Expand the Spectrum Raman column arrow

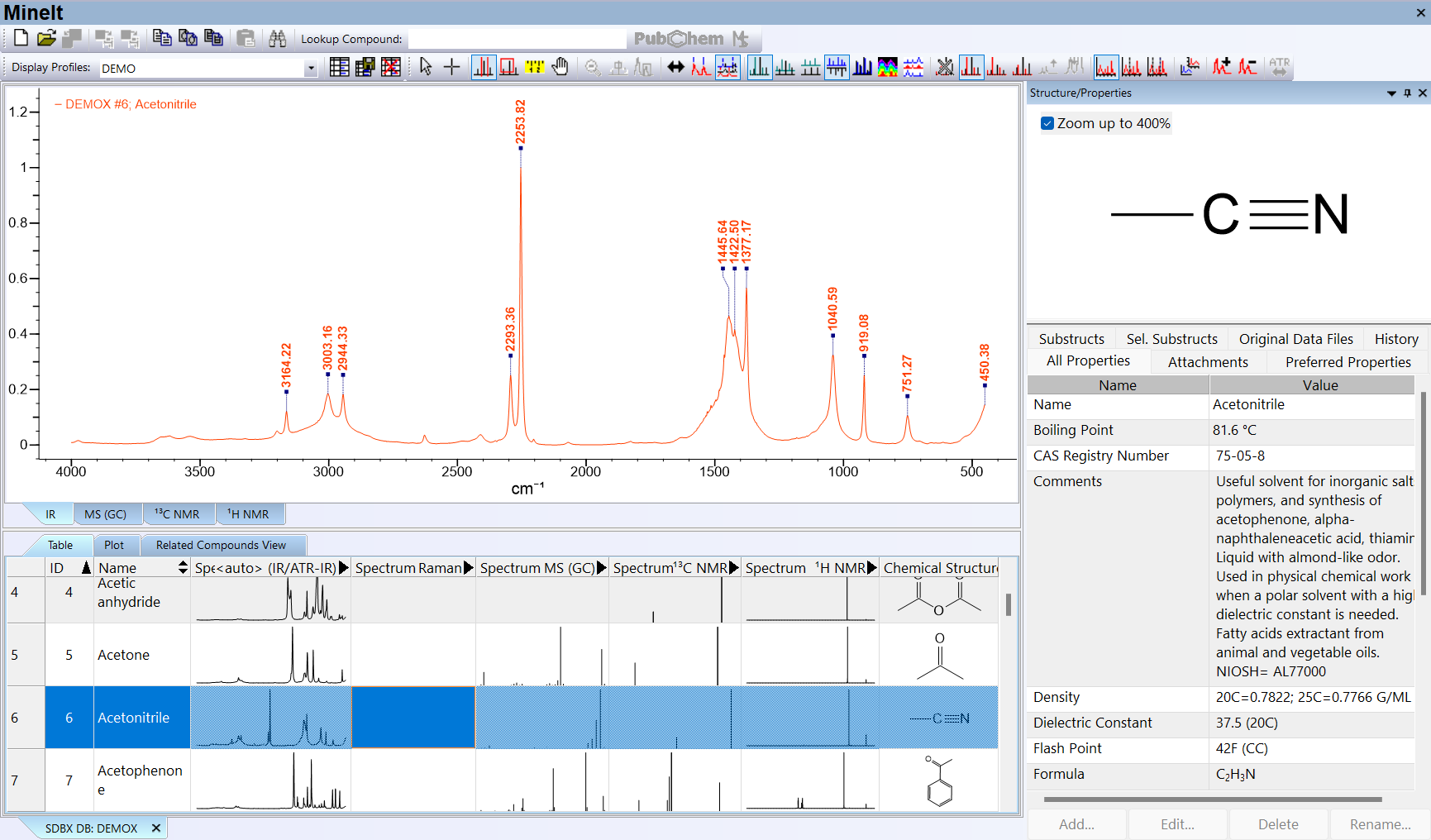(468, 568)
